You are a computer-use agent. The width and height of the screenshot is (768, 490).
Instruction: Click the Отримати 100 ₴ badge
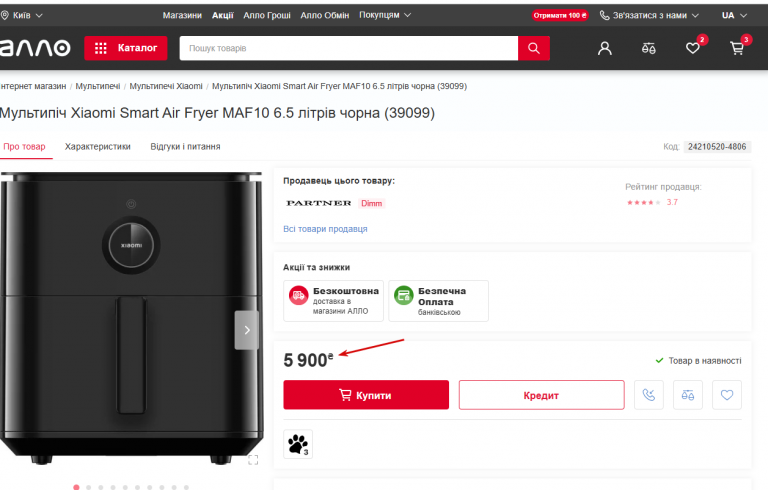coord(560,15)
